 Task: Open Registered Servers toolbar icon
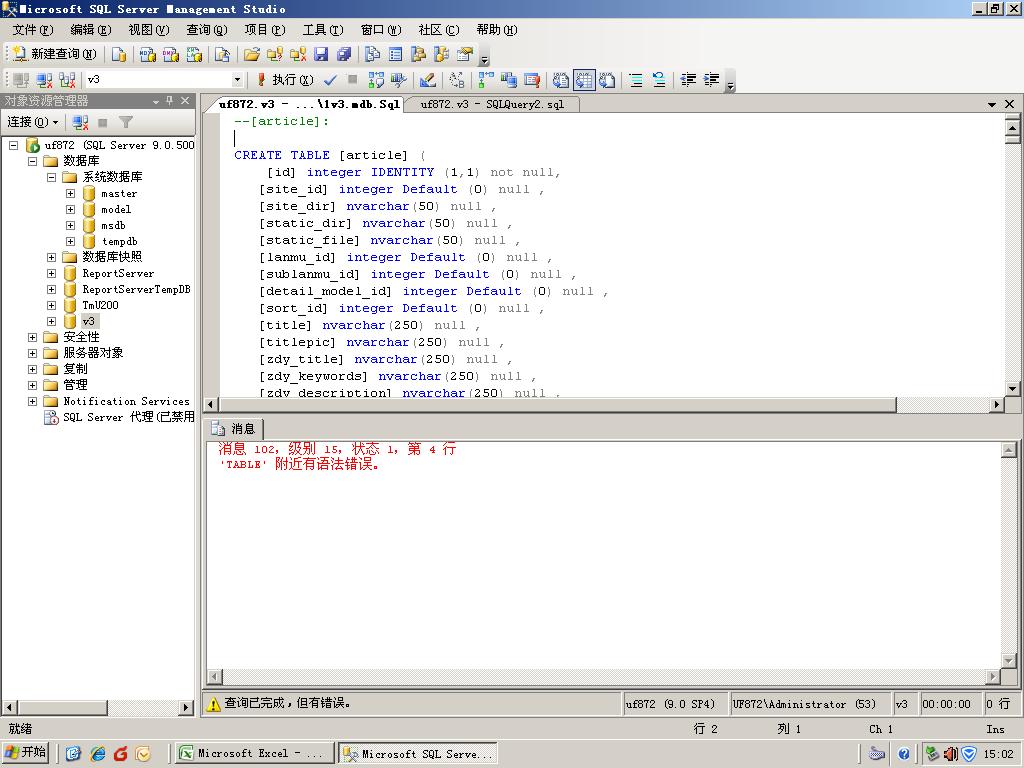point(372,54)
